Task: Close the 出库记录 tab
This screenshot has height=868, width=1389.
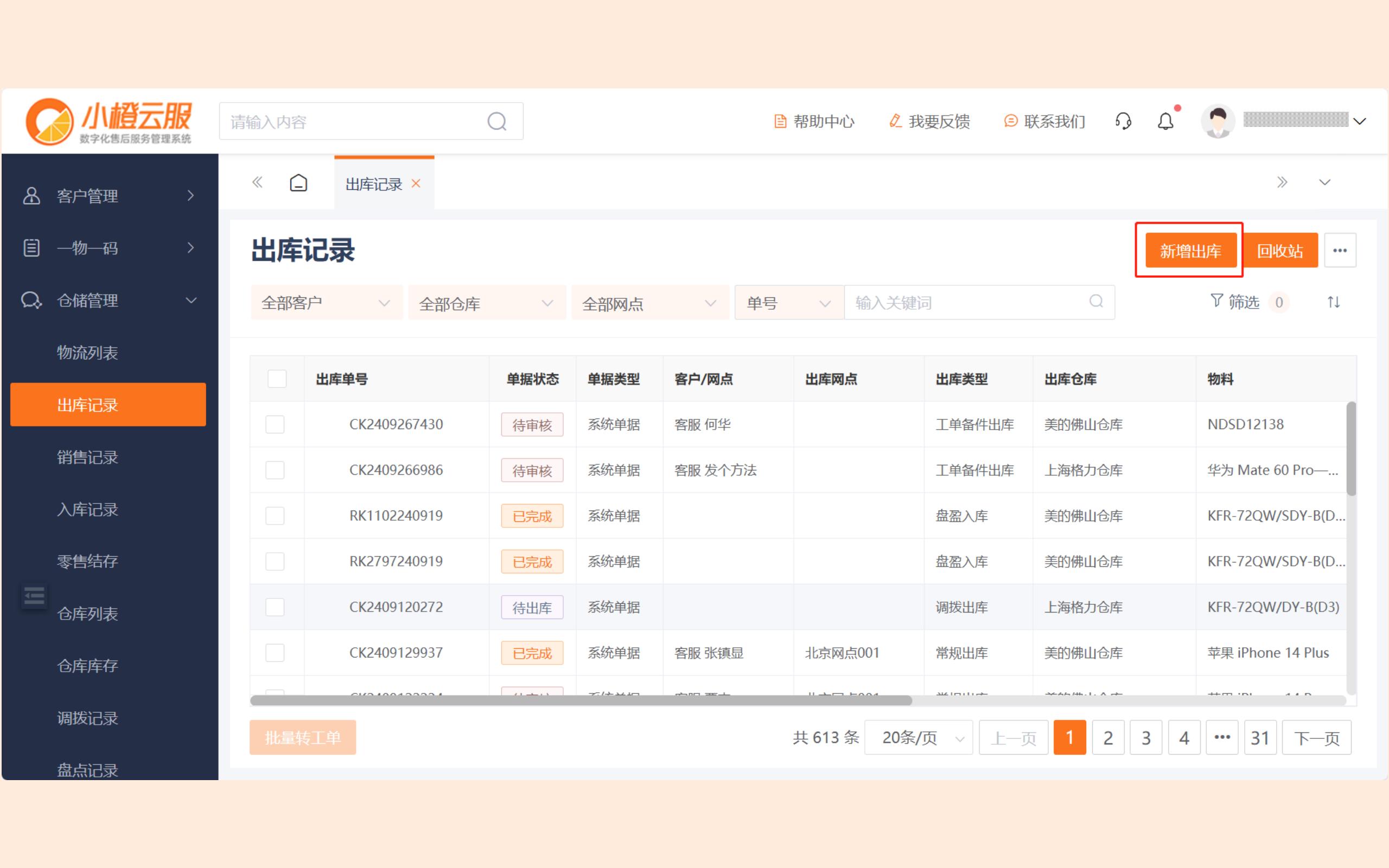Action: point(416,183)
